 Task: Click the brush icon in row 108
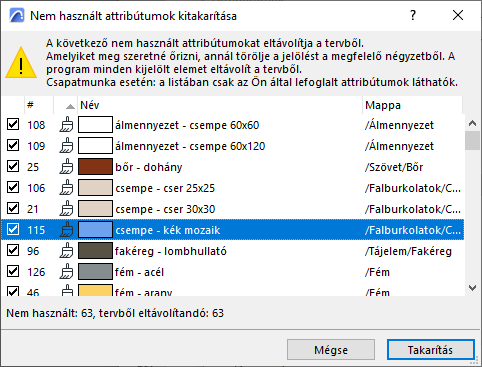(x=67, y=125)
